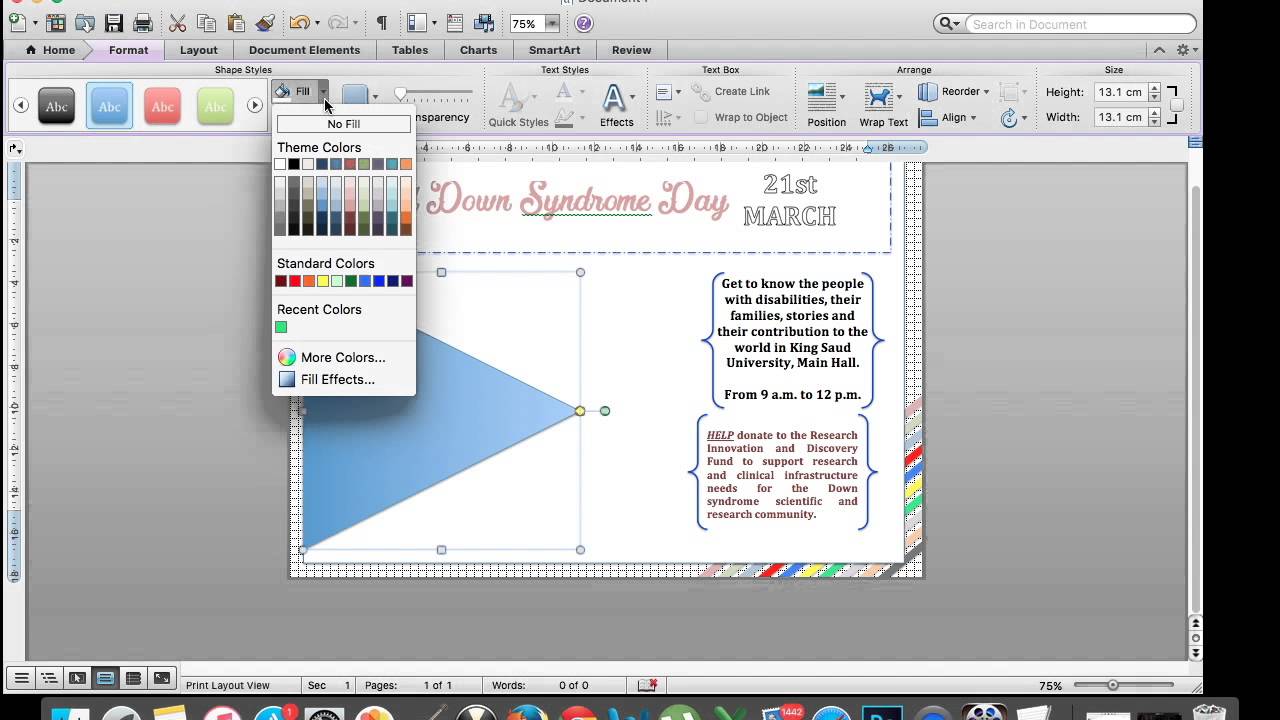
Task: Choose No Fill option
Action: click(343, 124)
